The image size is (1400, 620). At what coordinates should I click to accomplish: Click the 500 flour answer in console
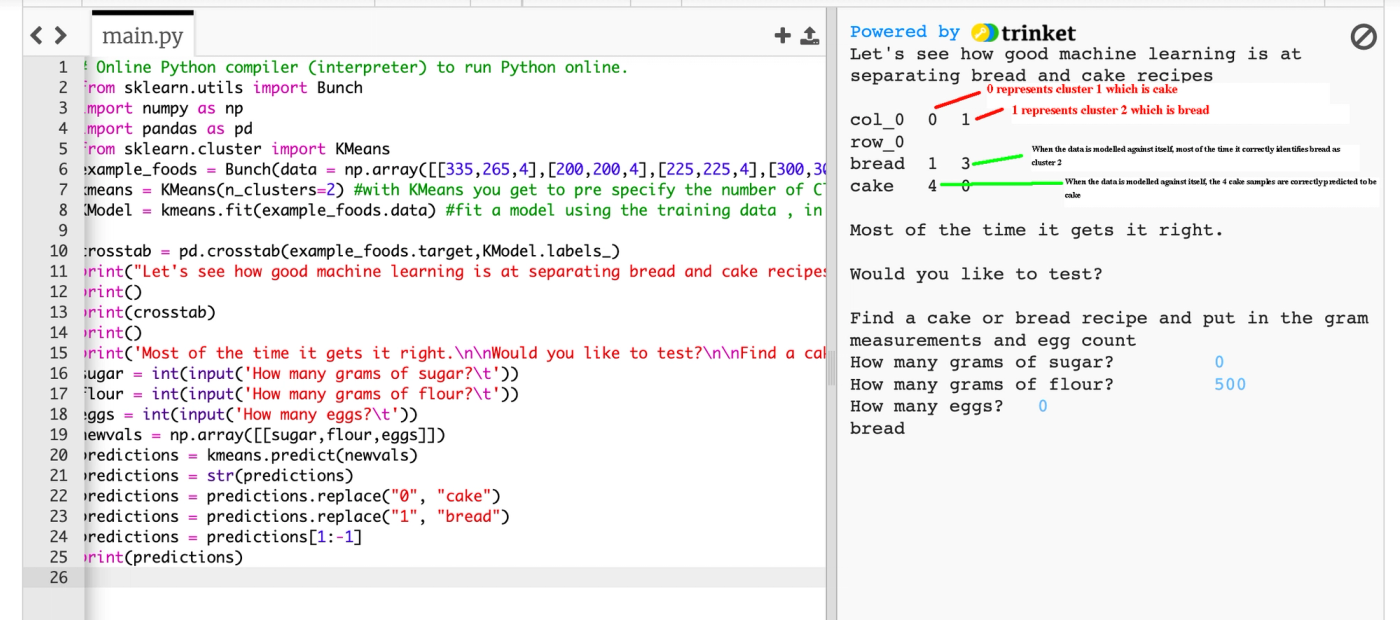(1230, 384)
